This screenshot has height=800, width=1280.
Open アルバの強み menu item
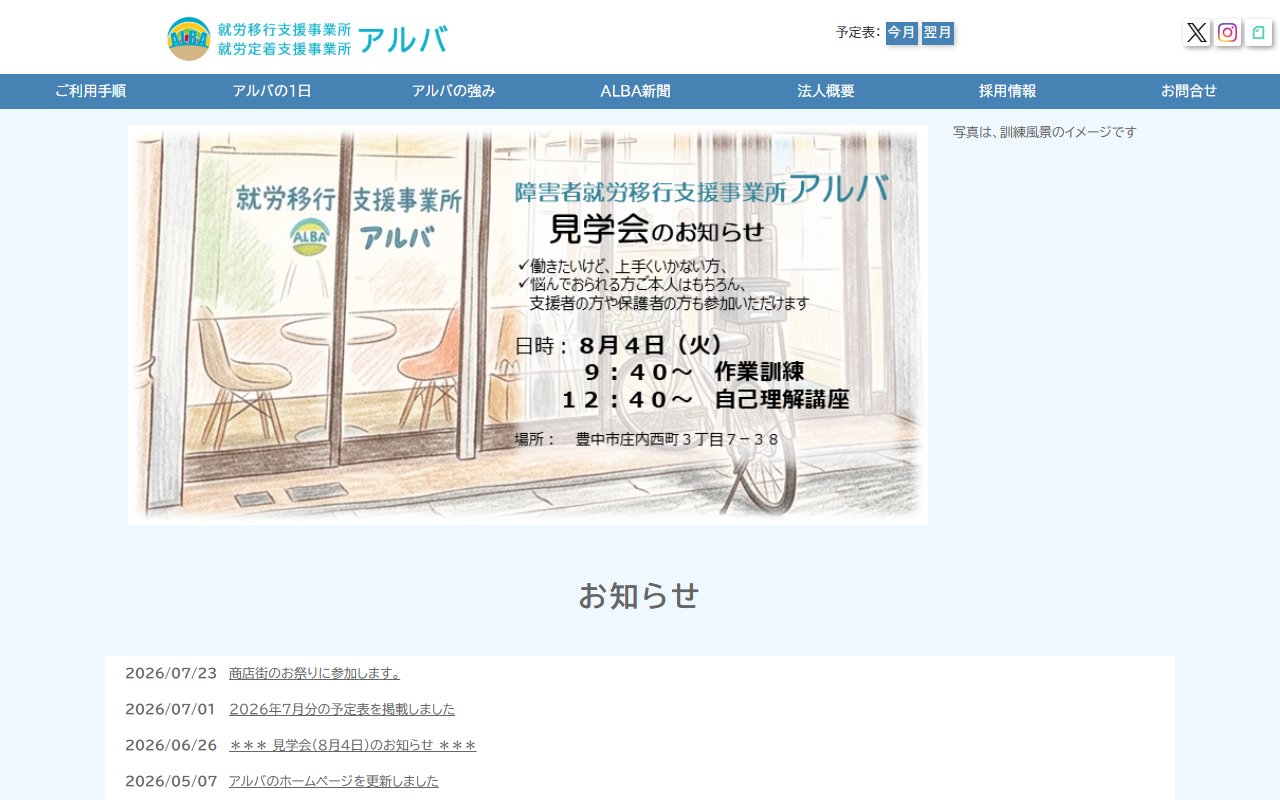click(x=454, y=91)
